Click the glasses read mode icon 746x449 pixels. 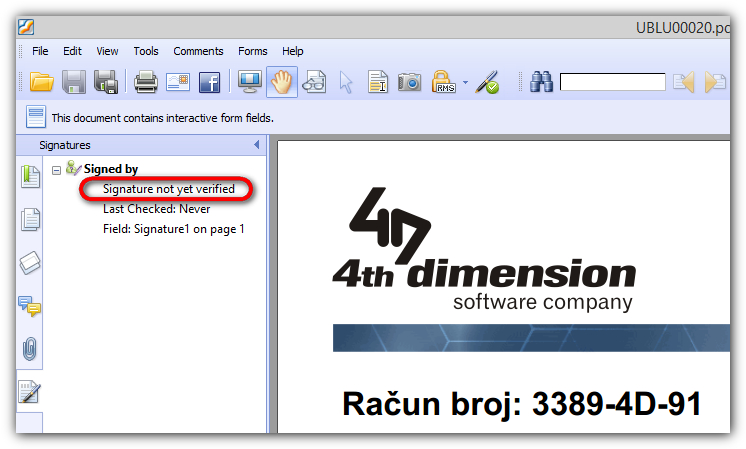click(x=314, y=82)
